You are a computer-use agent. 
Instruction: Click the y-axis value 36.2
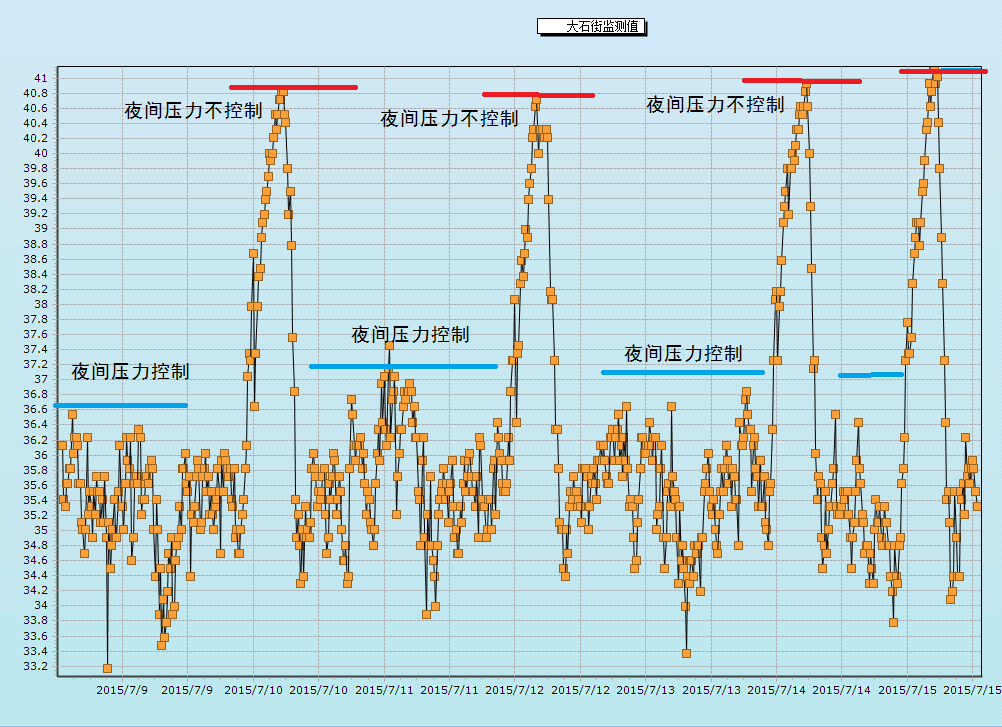[x=36, y=440]
